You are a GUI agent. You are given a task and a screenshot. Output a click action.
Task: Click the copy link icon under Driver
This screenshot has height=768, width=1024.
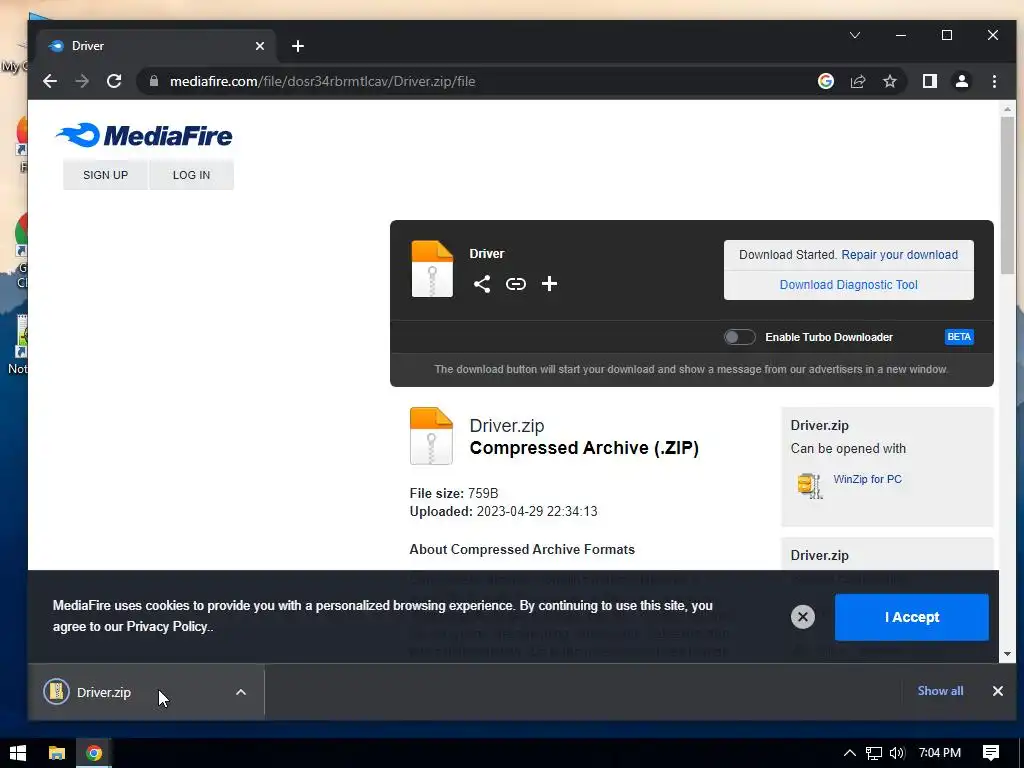click(x=516, y=283)
